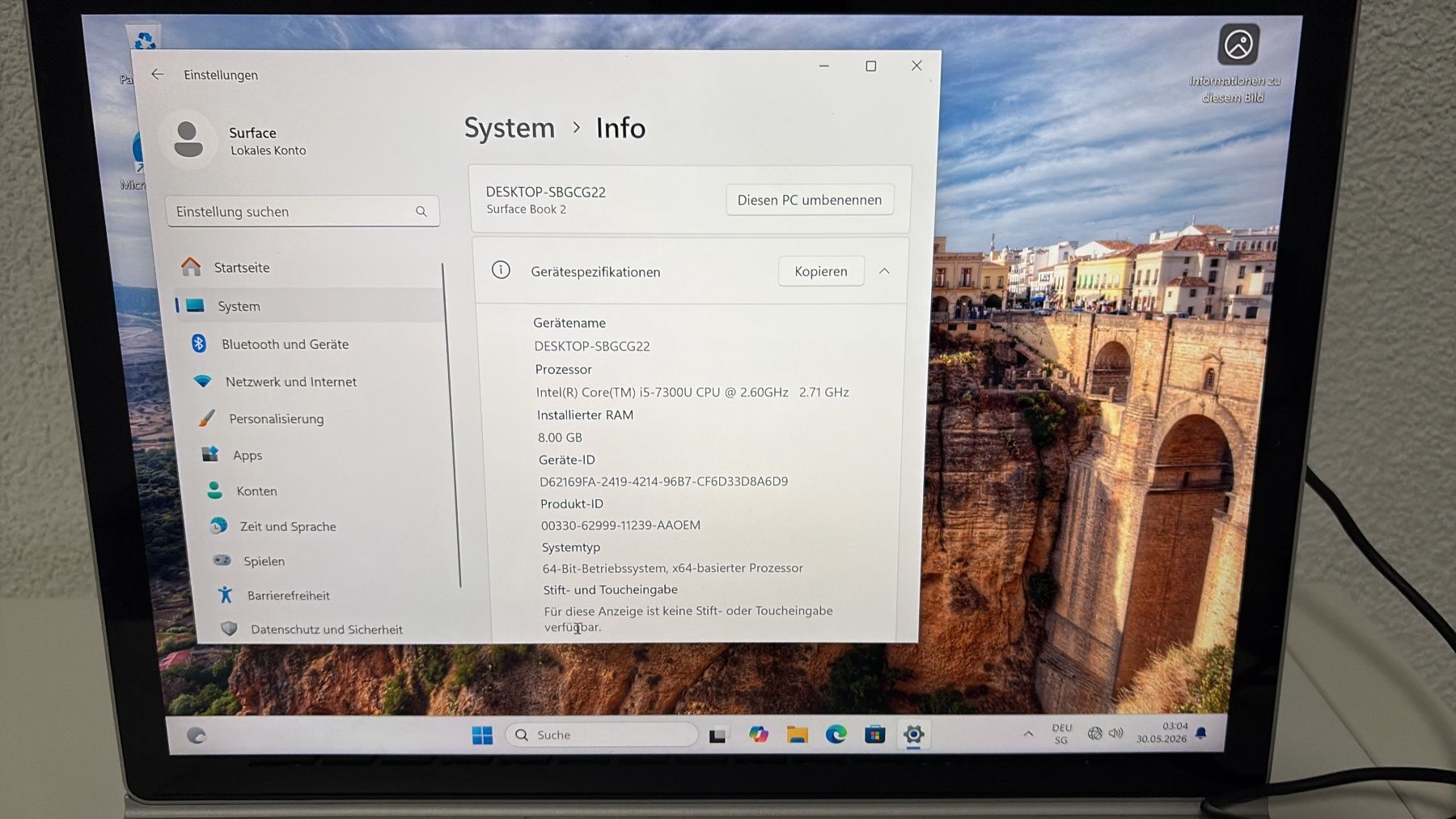Open the notification bell icon
Image resolution: width=1456 pixels, height=819 pixels.
[x=1201, y=732]
